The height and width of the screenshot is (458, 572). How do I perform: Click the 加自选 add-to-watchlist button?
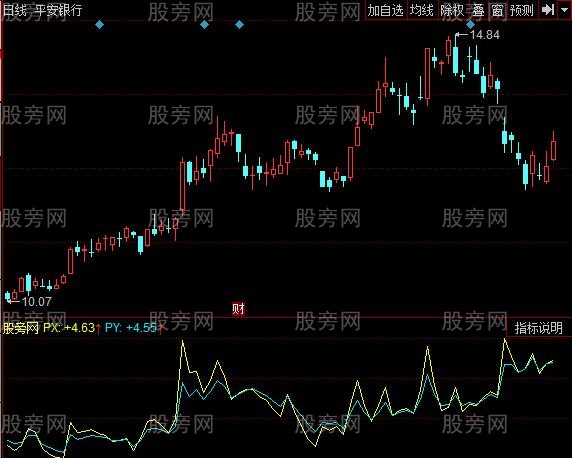(x=385, y=10)
